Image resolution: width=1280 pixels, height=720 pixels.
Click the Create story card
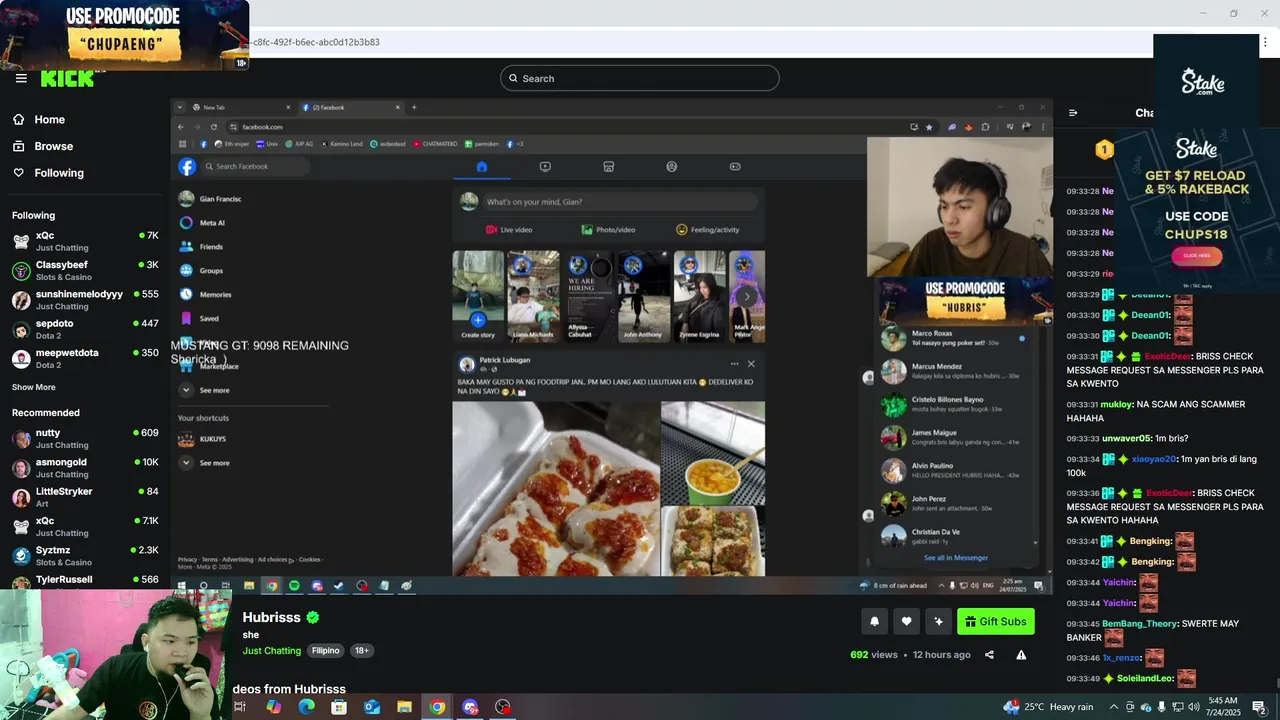[478, 296]
